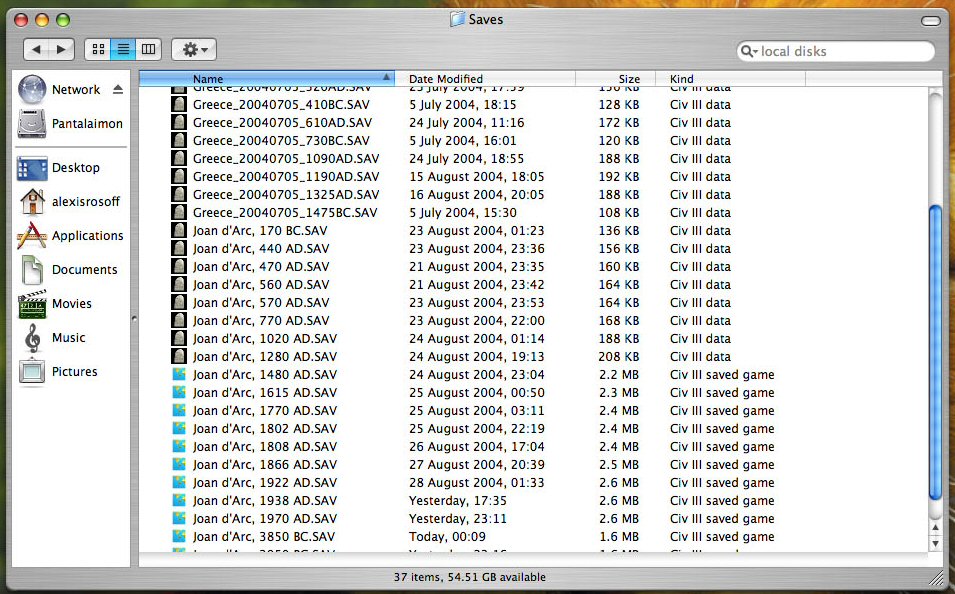Go forward with the right arrow button

62,49
